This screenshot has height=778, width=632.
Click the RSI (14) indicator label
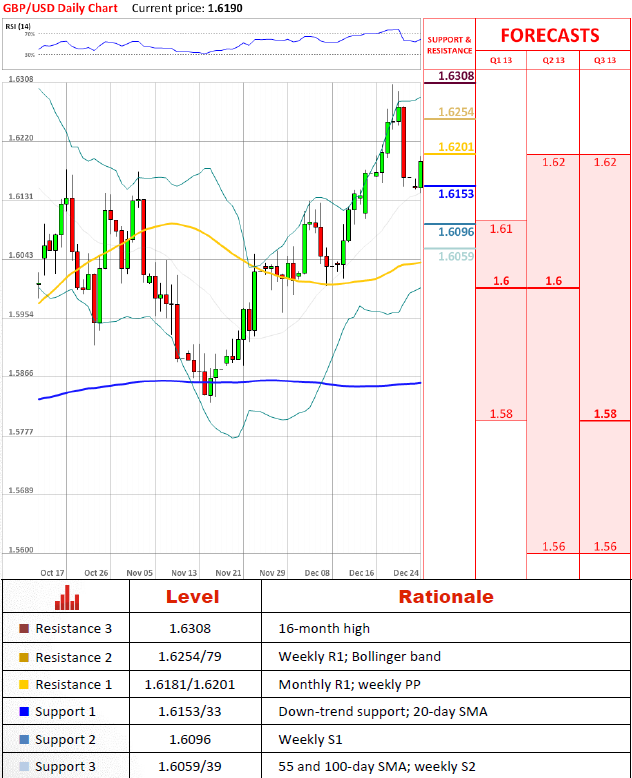coord(18,26)
